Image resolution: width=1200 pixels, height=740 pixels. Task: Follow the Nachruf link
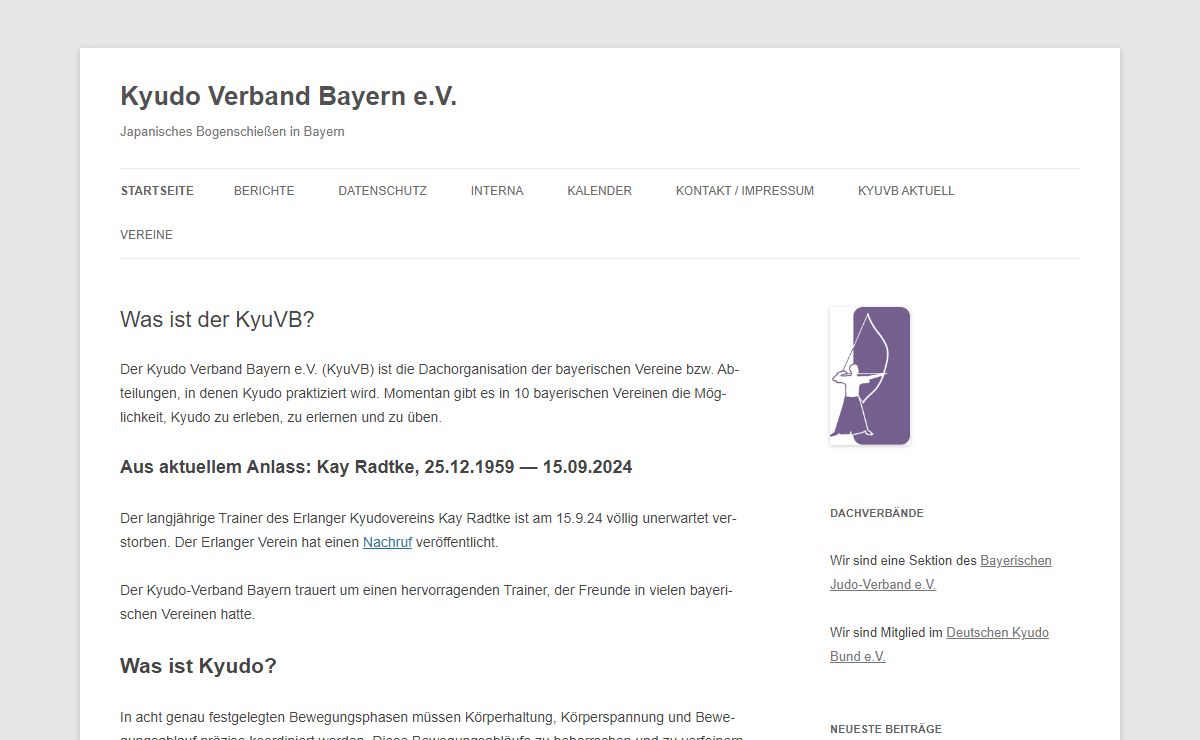coord(387,542)
